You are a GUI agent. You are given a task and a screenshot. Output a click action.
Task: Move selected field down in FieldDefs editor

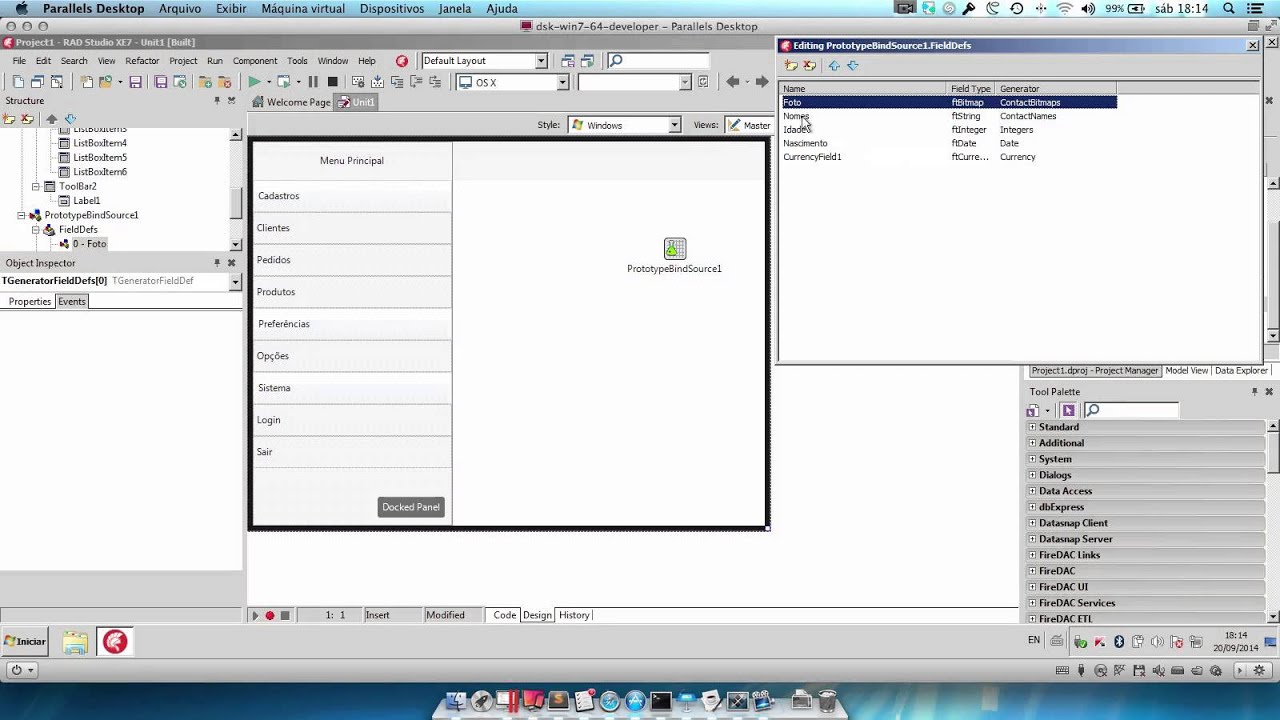pyautogui.click(x=852, y=65)
